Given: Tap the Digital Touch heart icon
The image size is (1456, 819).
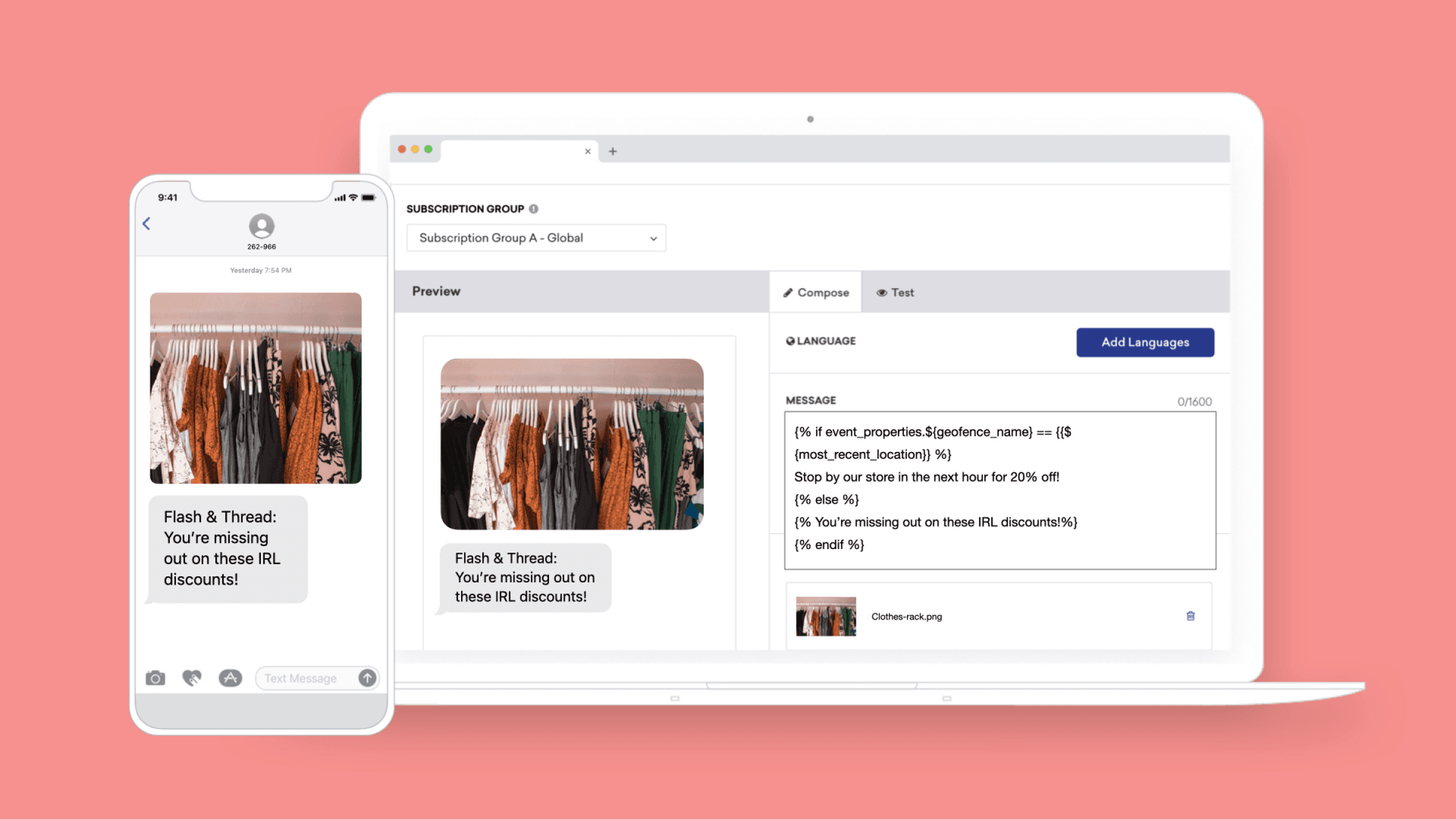Looking at the screenshot, I should tap(192, 678).
